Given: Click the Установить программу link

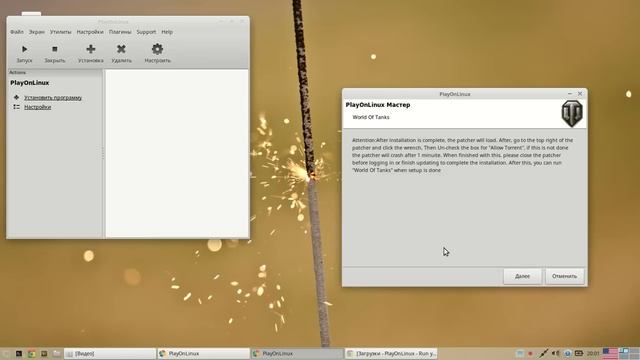Looking at the screenshot, I should pos(53,98).
